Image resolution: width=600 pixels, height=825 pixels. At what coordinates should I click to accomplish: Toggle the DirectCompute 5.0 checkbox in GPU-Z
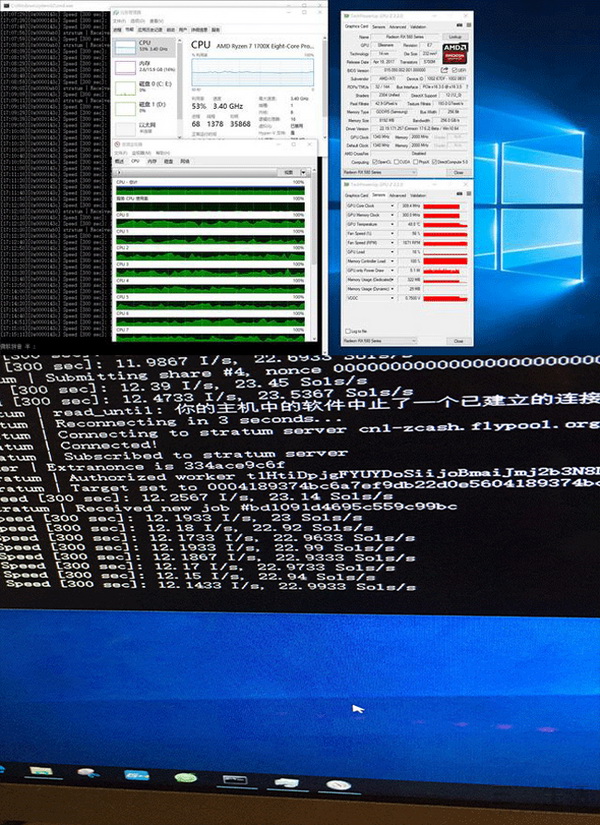(x=434, y=162)
